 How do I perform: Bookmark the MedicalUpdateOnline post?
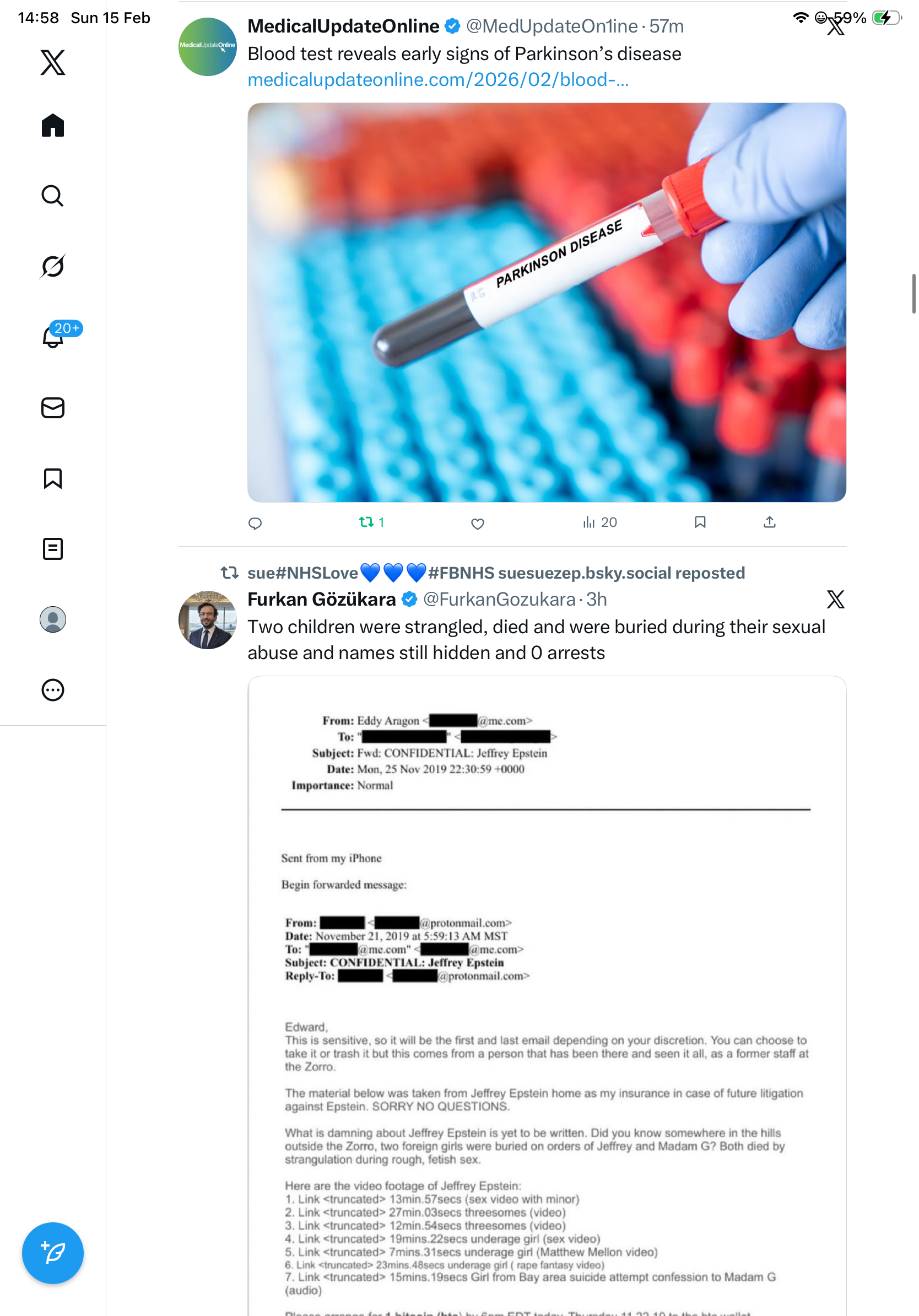[x=700, y=521]
